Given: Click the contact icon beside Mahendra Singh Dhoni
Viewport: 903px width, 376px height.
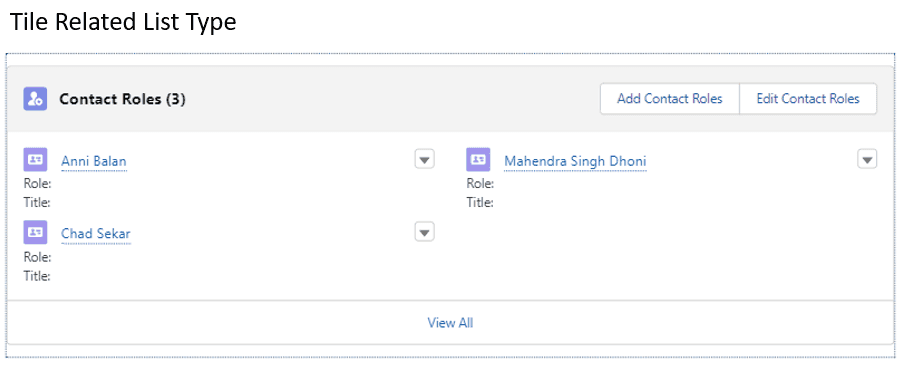Looking at the screenshot, I should tap(478, 159).
